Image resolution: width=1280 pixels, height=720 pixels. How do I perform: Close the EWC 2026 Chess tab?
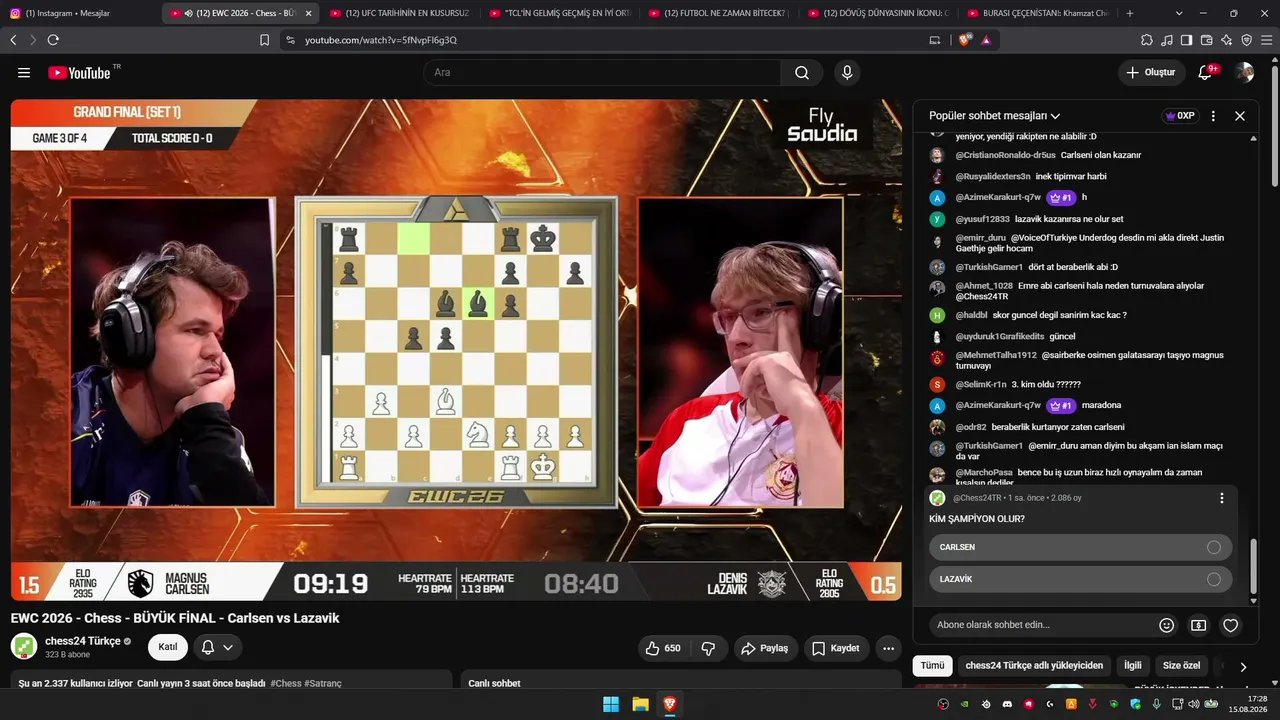[308, 13]
